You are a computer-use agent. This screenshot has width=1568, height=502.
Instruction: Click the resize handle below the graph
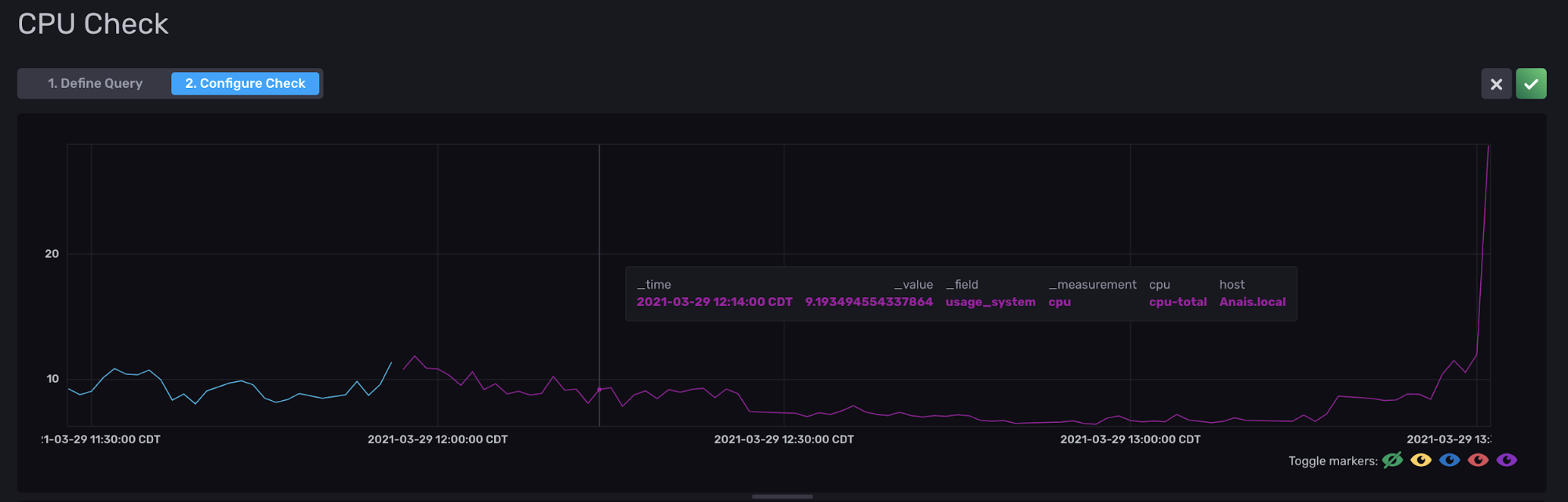[x=782, y=497]
